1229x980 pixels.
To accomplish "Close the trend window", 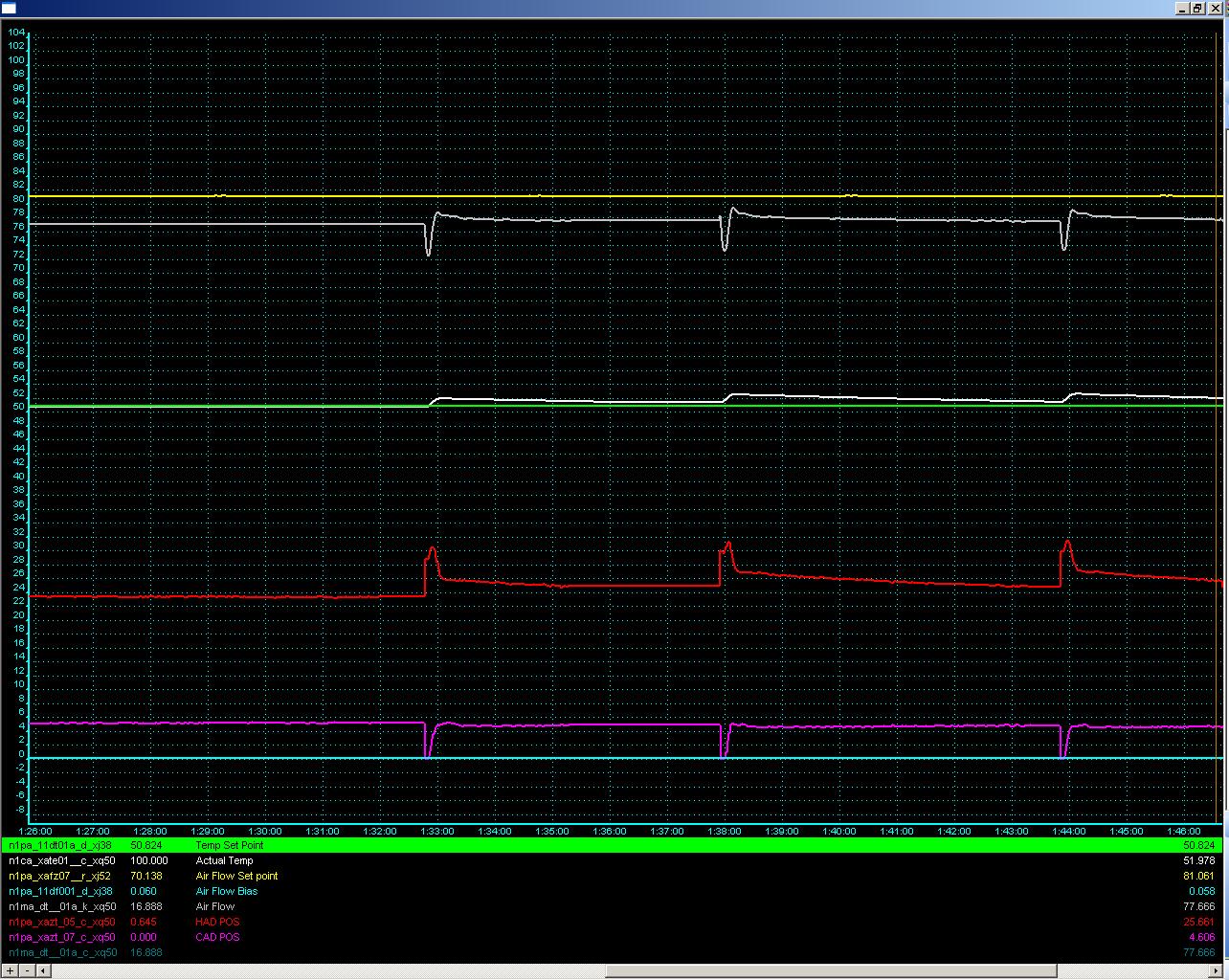I will pyautogui.click(x=1216, y=9).
